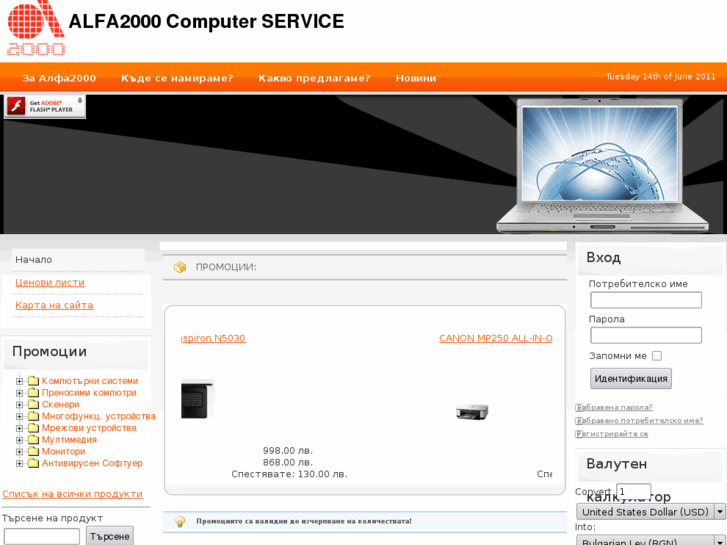Open Компютърни системи category

pyautogui.click(x=90, y=381)
